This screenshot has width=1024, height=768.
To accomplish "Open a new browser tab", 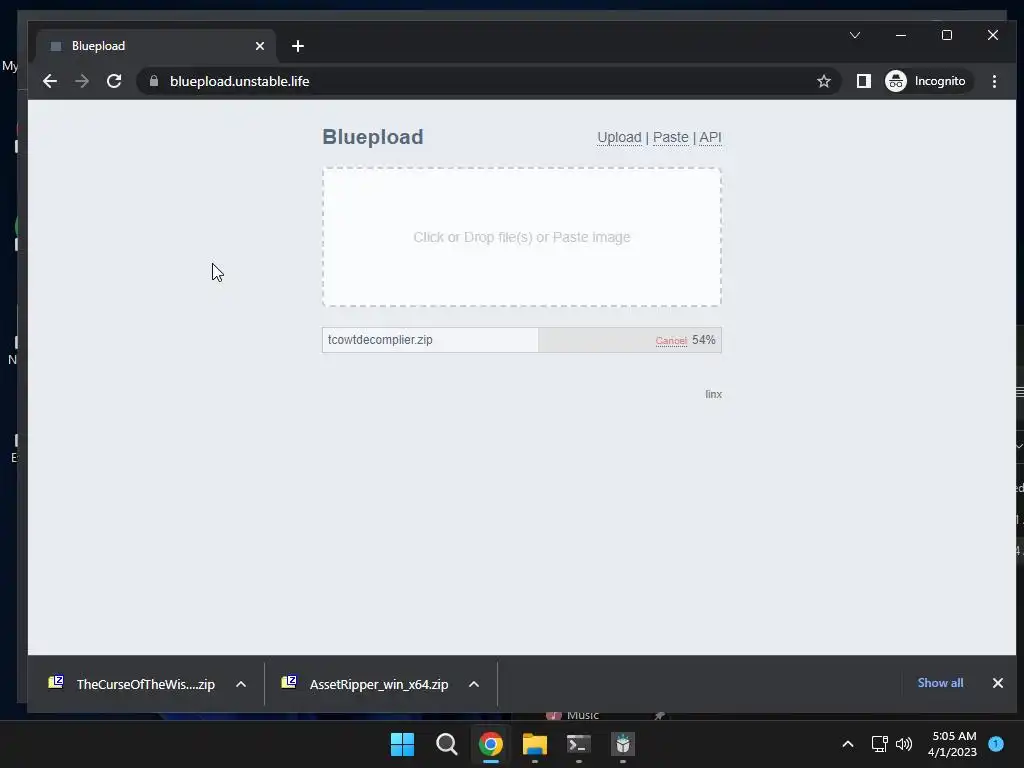I will point(298,46).
